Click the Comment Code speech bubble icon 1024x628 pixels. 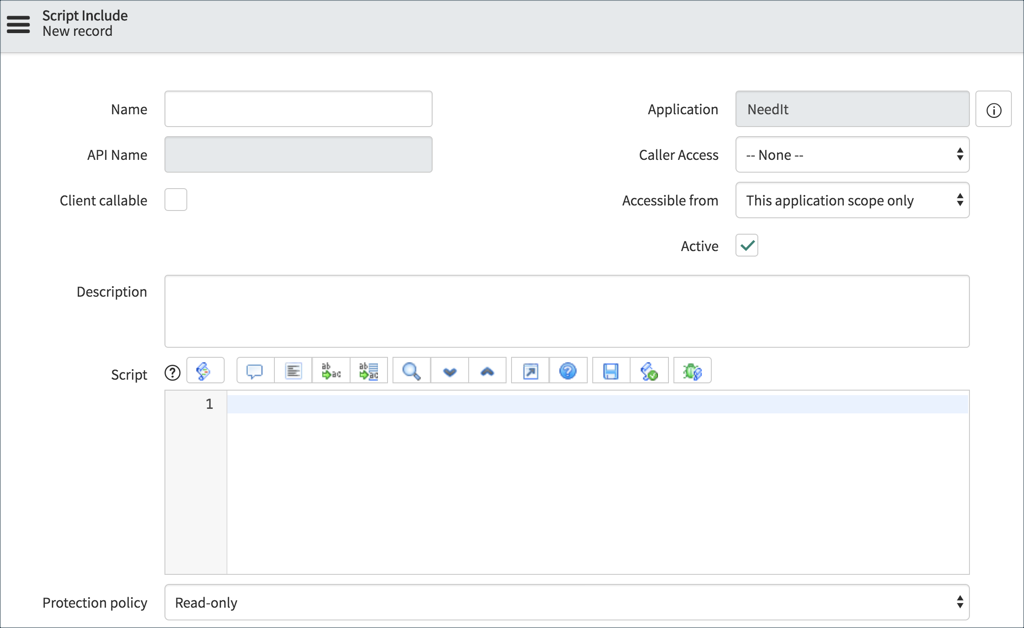click(254, 370)
